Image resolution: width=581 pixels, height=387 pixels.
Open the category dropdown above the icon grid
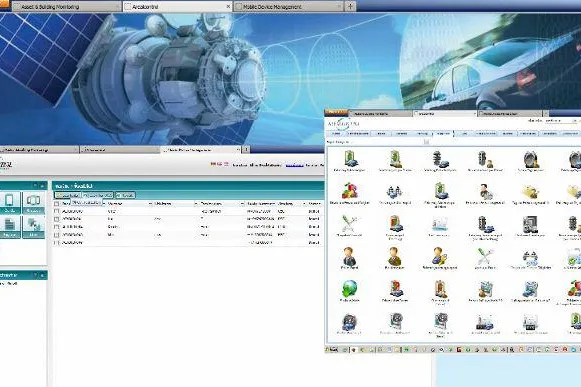point(426,142)
